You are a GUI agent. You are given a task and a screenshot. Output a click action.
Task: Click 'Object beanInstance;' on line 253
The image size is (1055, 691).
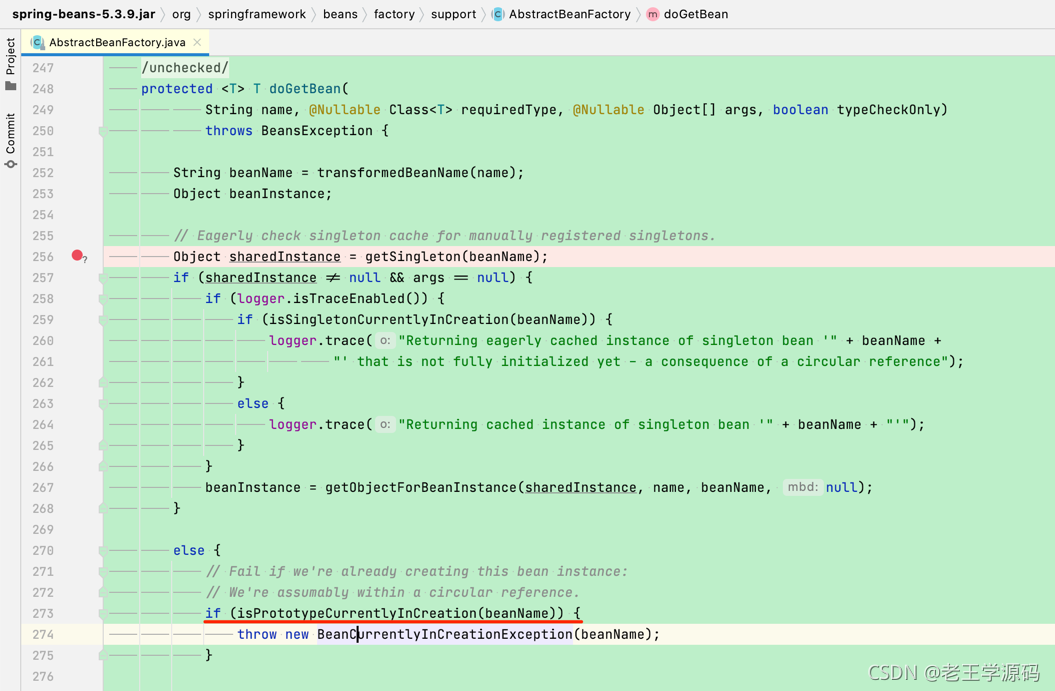[252, 193]
